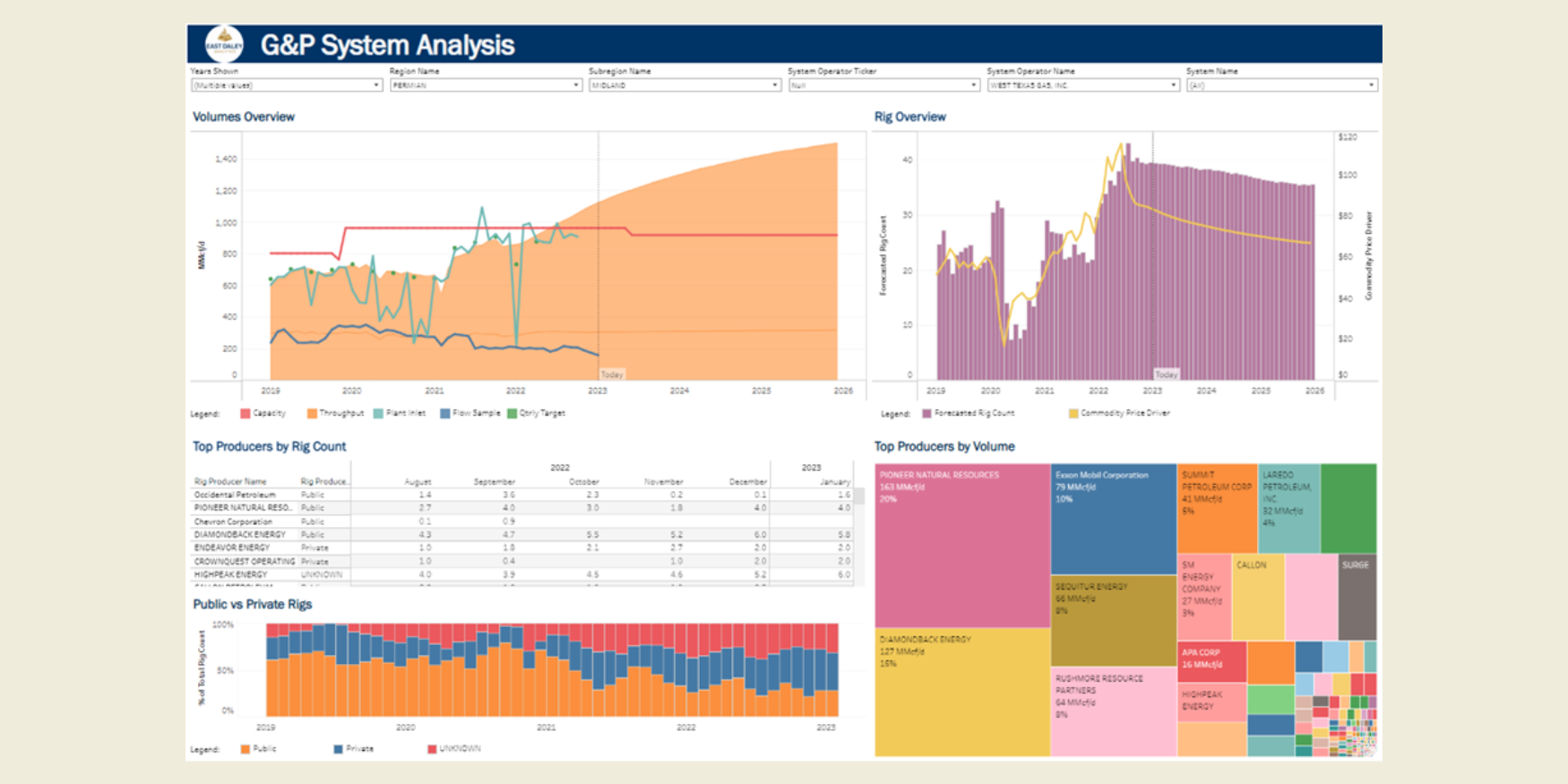
Task: Open the Years Shown dropdown
Action: coord(287,85)
